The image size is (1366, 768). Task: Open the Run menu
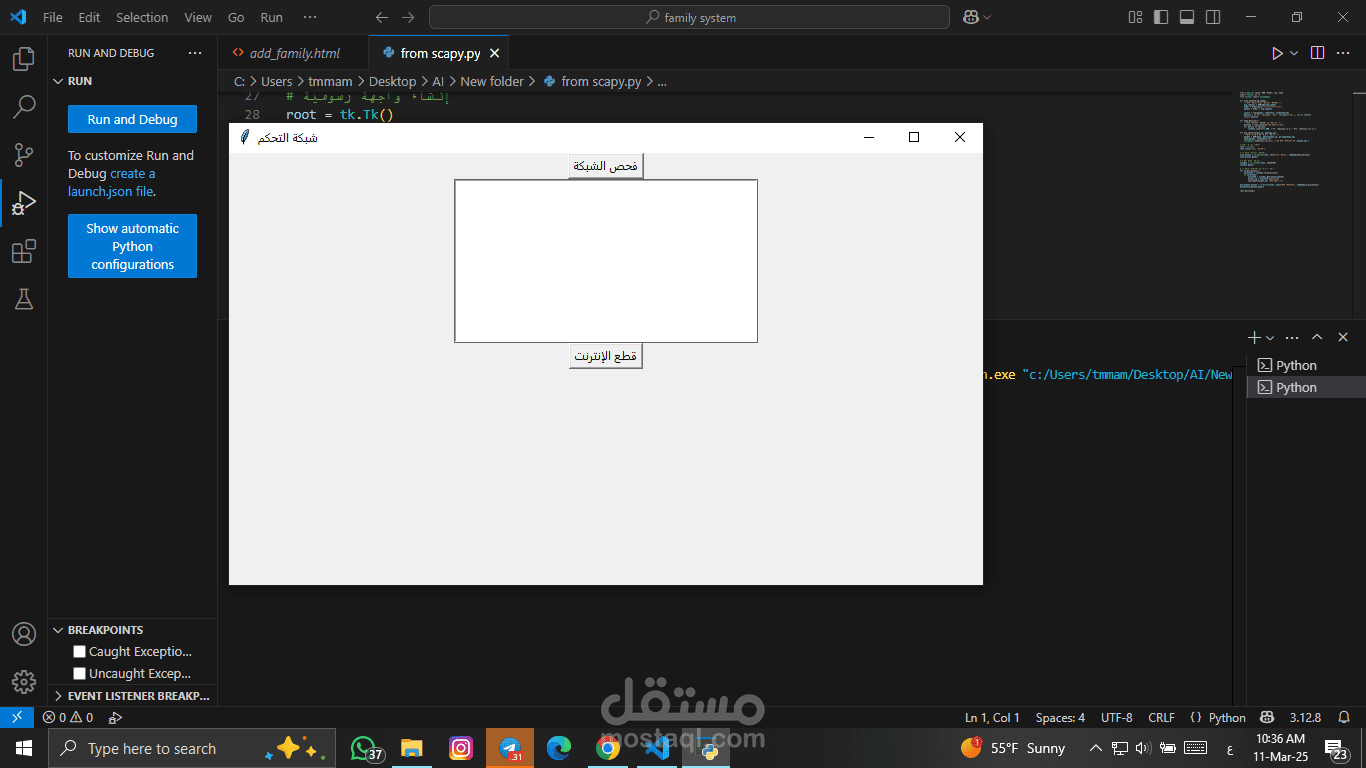click(x=271, y=17)
